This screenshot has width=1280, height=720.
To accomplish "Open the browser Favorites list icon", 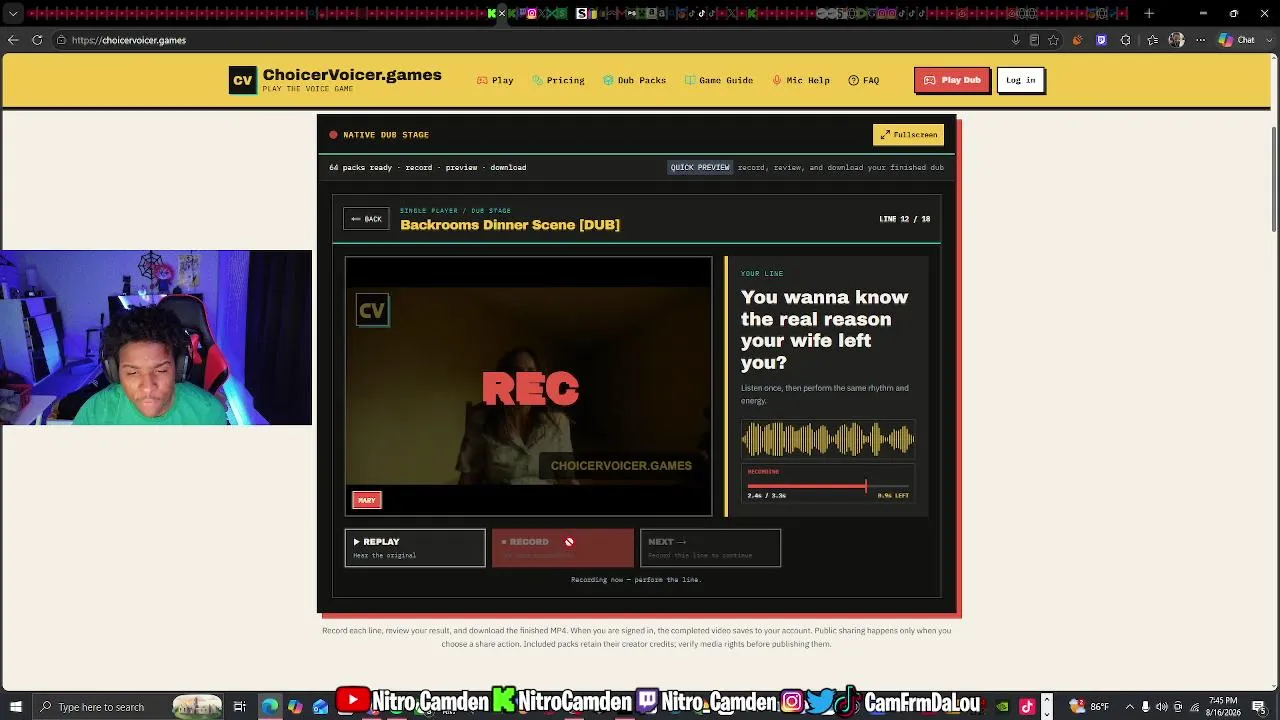I will pyautogui.click(x=1153, y=40).
